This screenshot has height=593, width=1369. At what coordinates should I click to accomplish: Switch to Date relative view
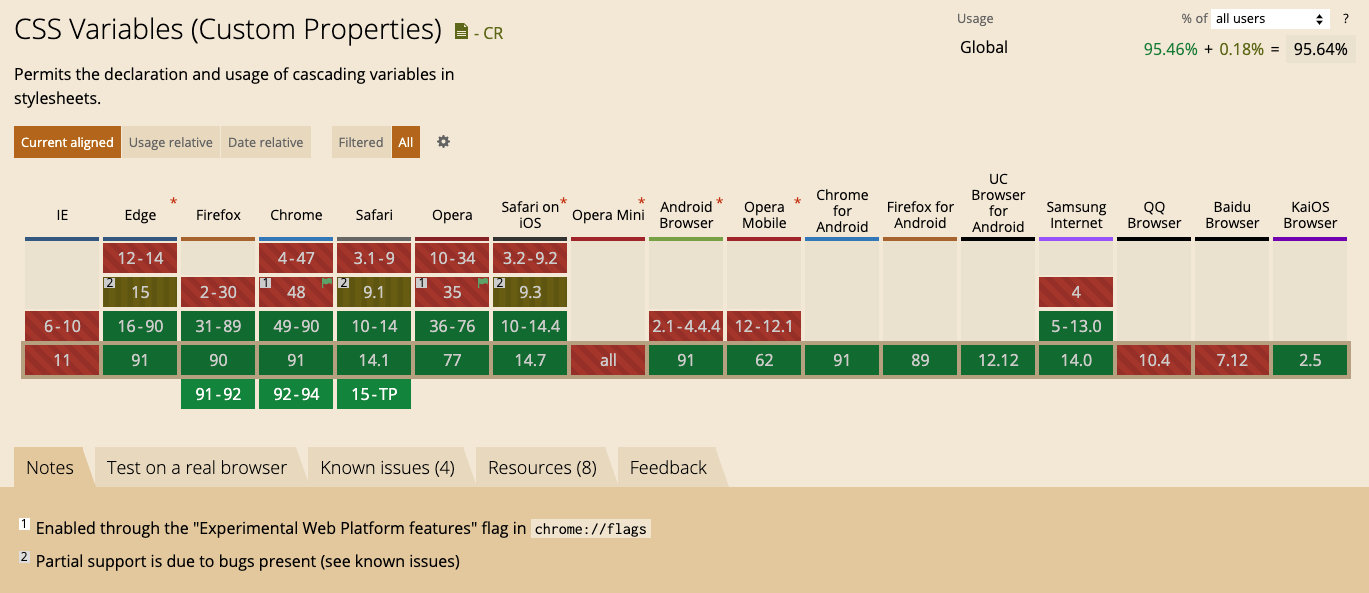pos(265,142)
